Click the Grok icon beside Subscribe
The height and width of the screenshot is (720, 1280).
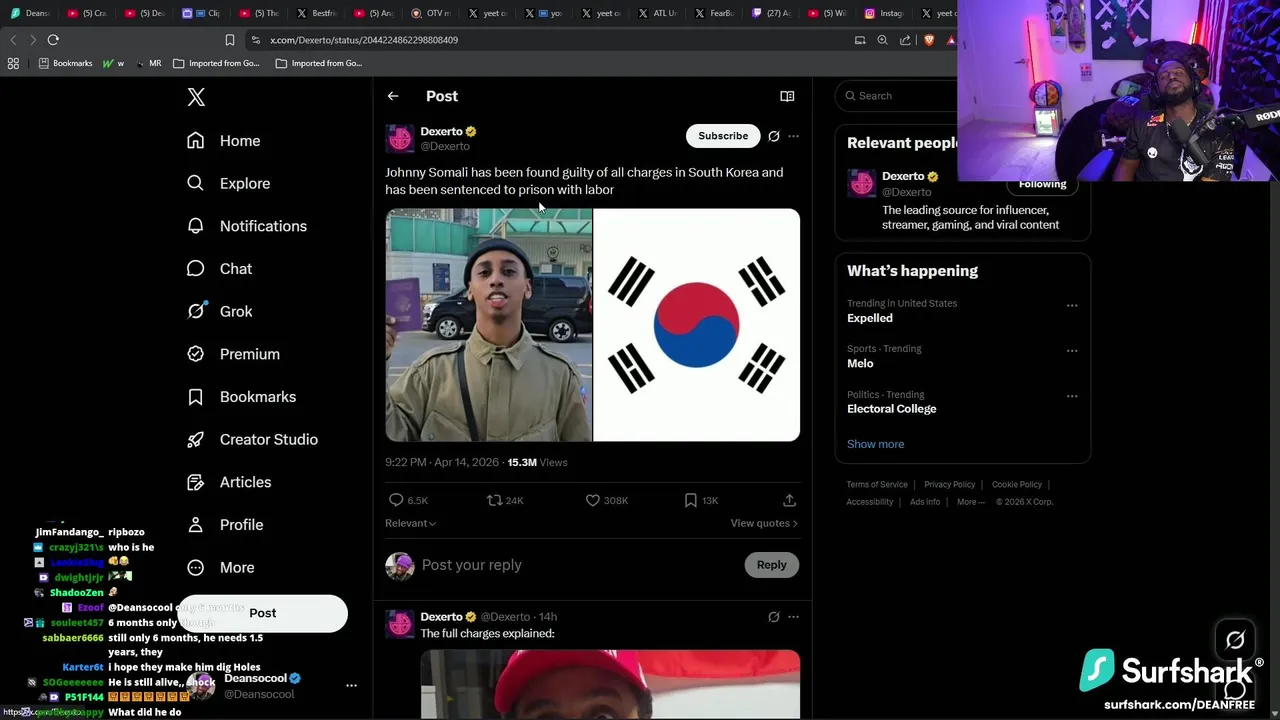774,136
